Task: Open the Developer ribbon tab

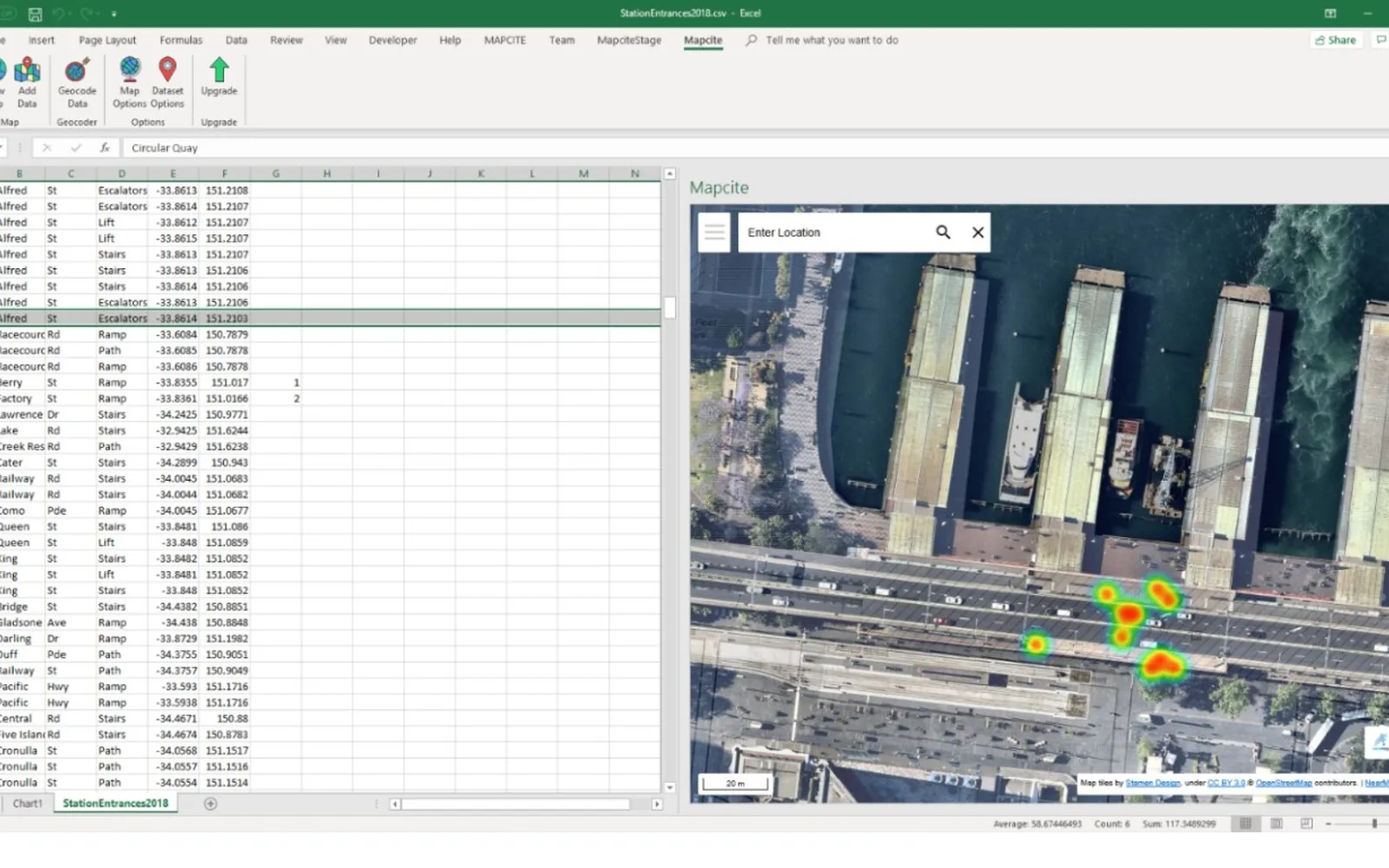Action: 392,40
